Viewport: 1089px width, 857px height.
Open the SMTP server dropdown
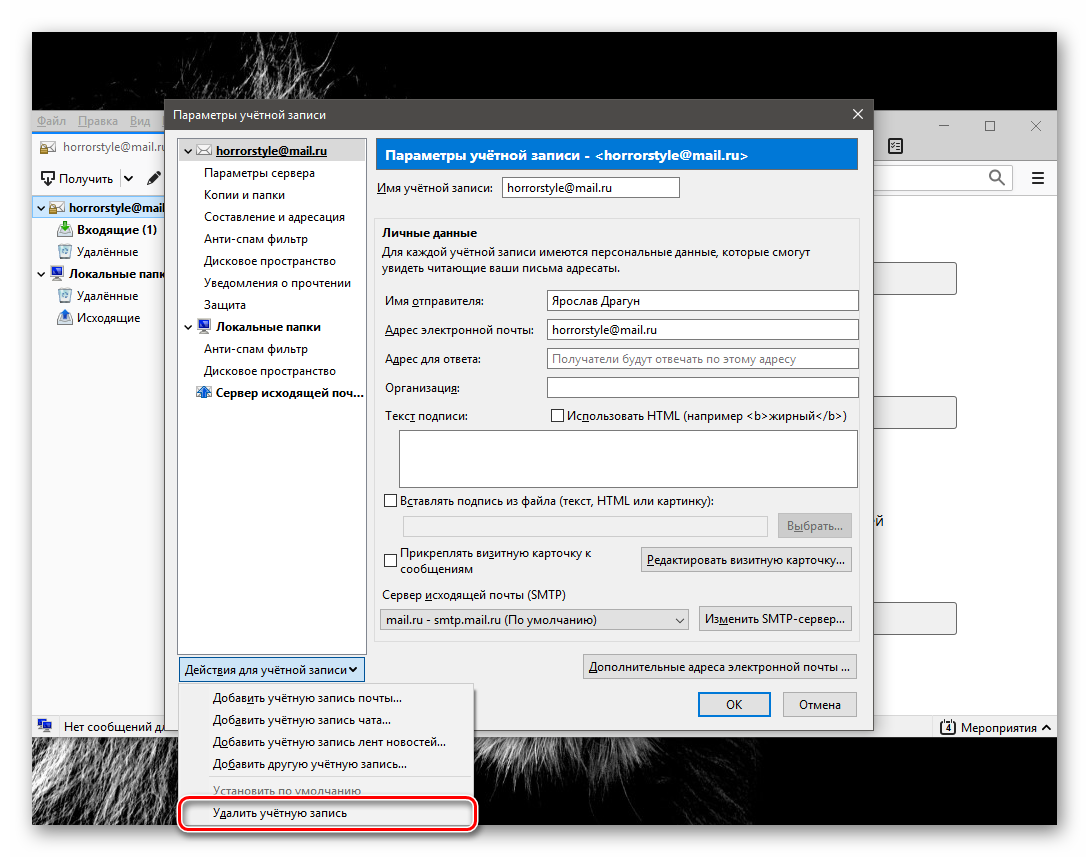(x=534, y=619)
